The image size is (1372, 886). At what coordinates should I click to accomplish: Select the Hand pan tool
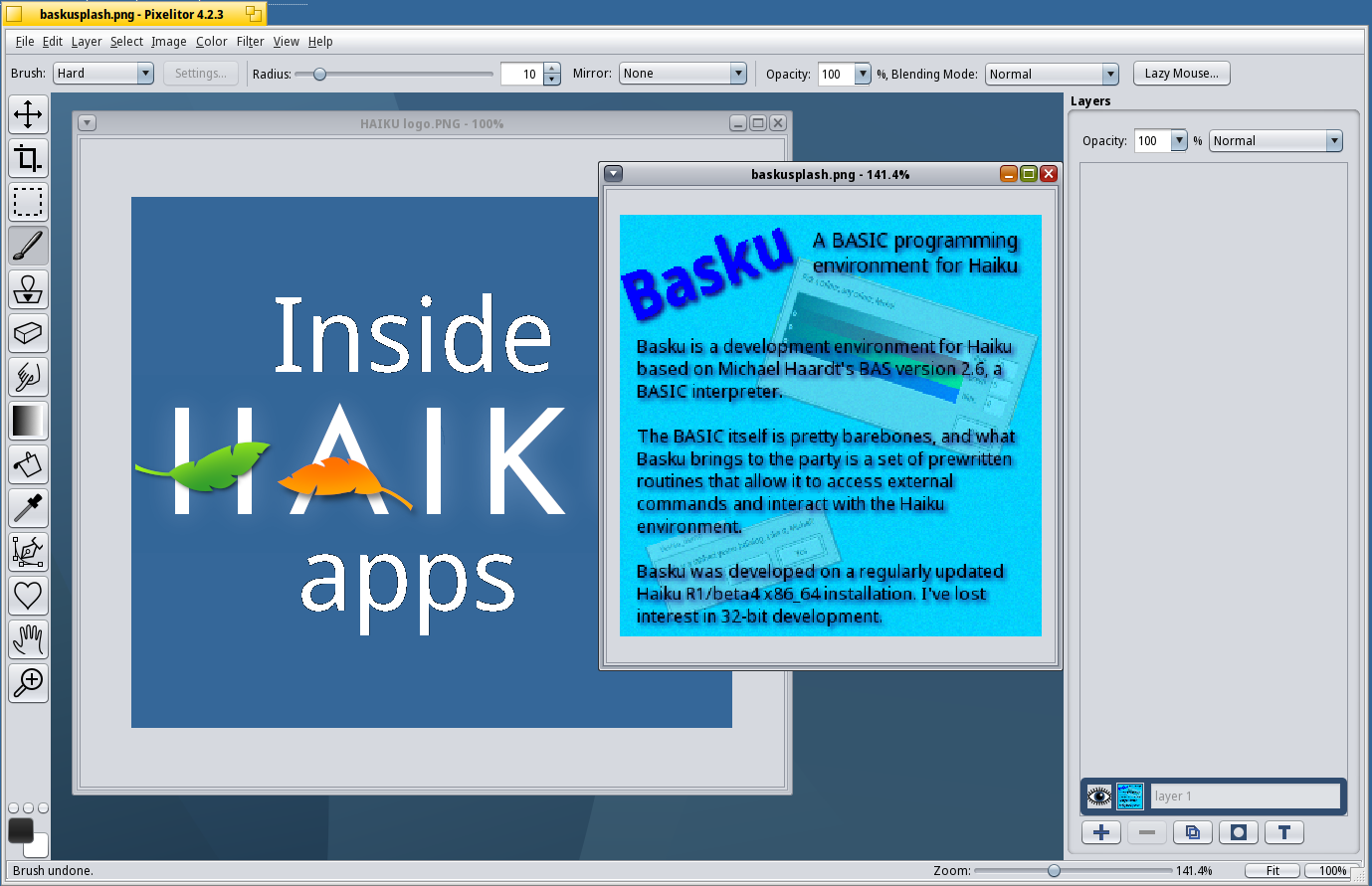[28, 639]
